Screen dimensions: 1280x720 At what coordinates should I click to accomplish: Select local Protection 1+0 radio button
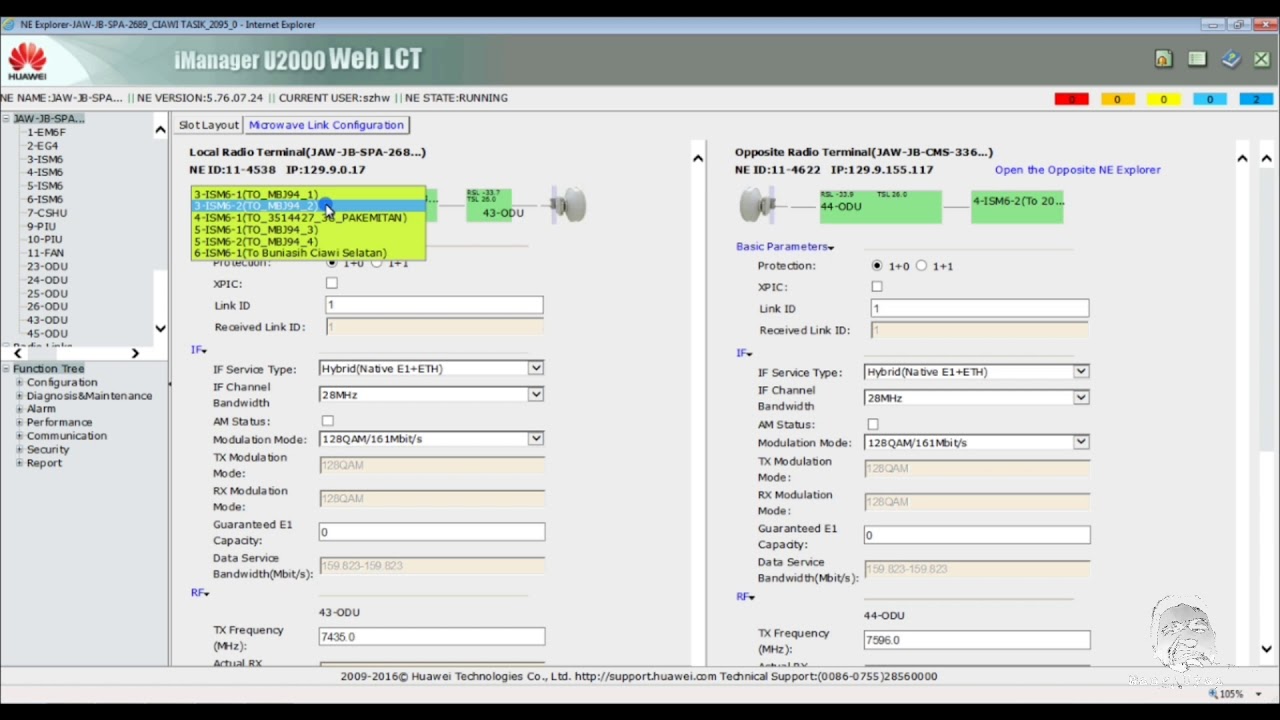(332, 262)
